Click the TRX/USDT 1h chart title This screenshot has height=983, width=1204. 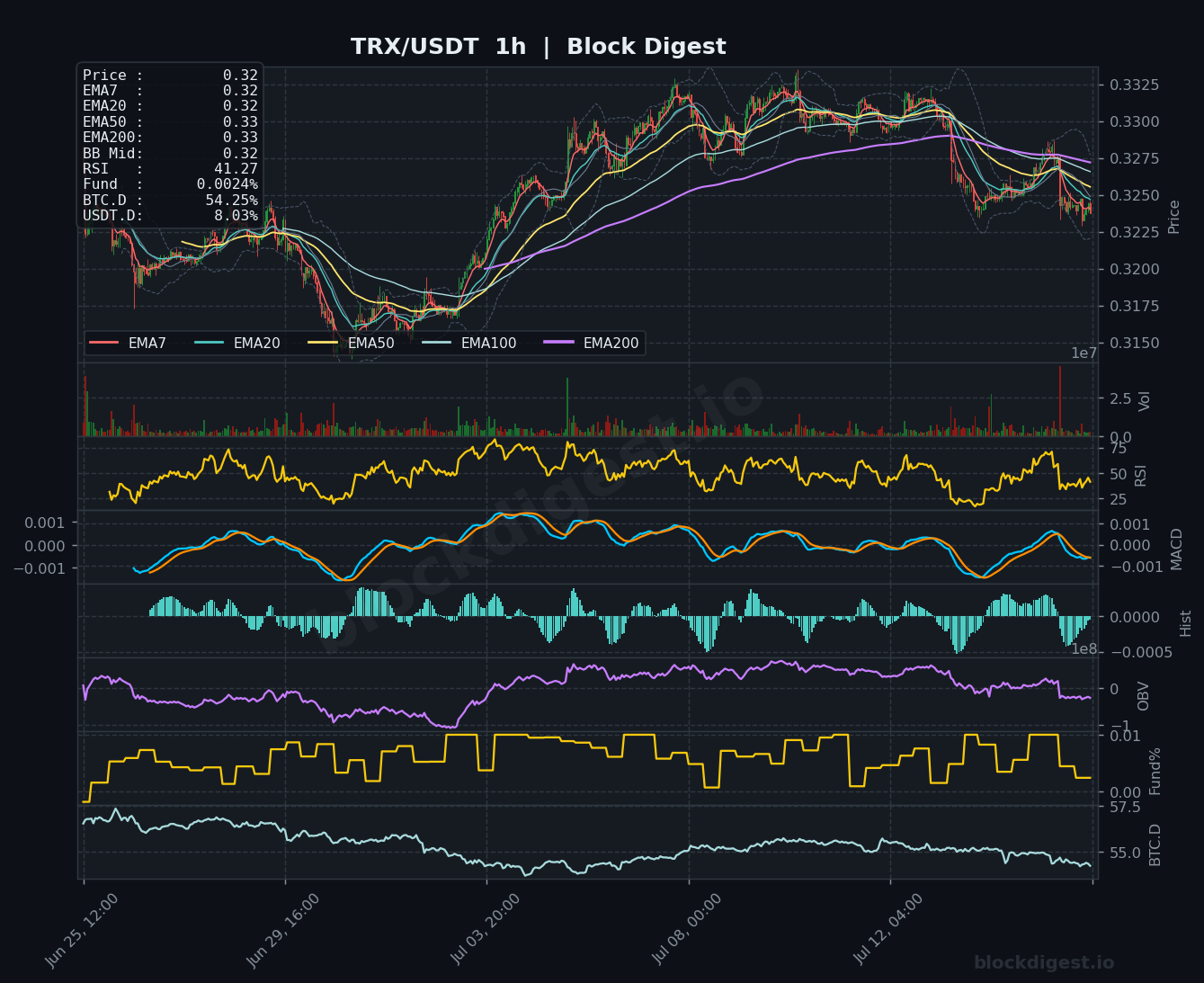(538, 47)
